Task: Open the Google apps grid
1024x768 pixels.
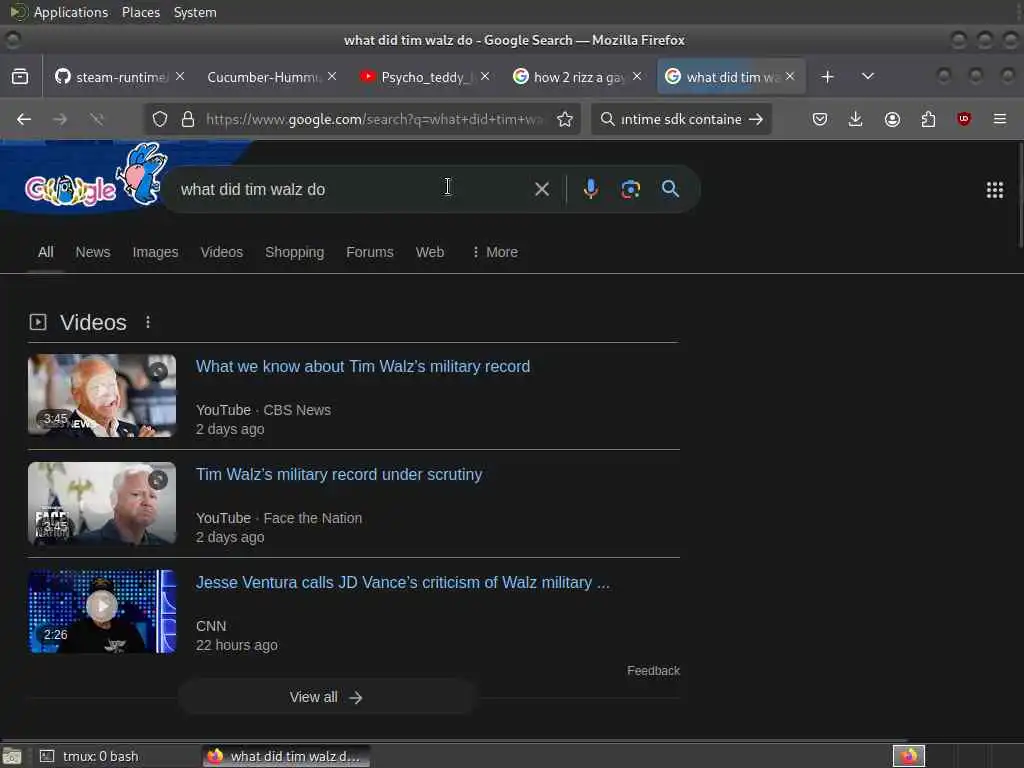Action: point(995,190)
